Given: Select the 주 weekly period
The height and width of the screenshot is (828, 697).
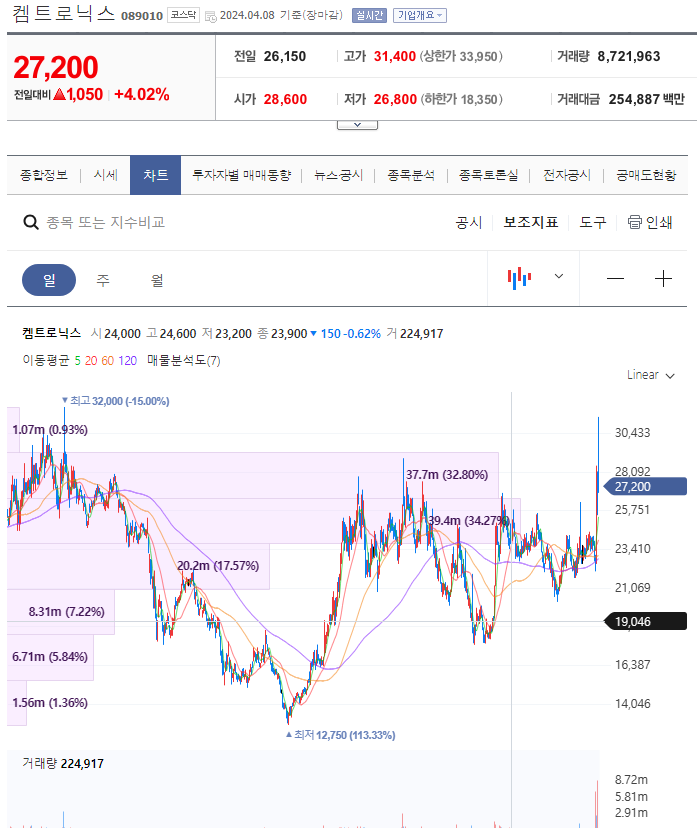Looking at the screenshot, I should coord(103,280).
